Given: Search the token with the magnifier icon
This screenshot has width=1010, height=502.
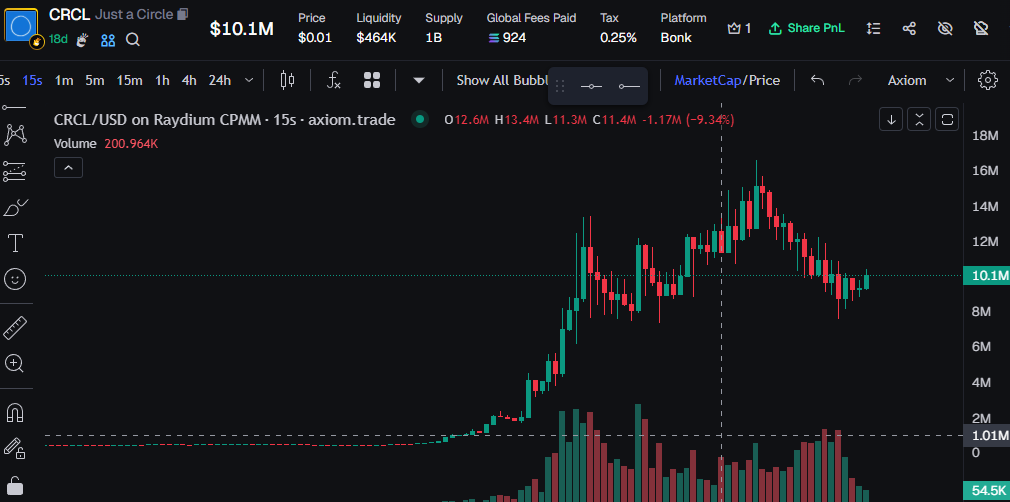Looking at the screenshot, I should 133,40.
